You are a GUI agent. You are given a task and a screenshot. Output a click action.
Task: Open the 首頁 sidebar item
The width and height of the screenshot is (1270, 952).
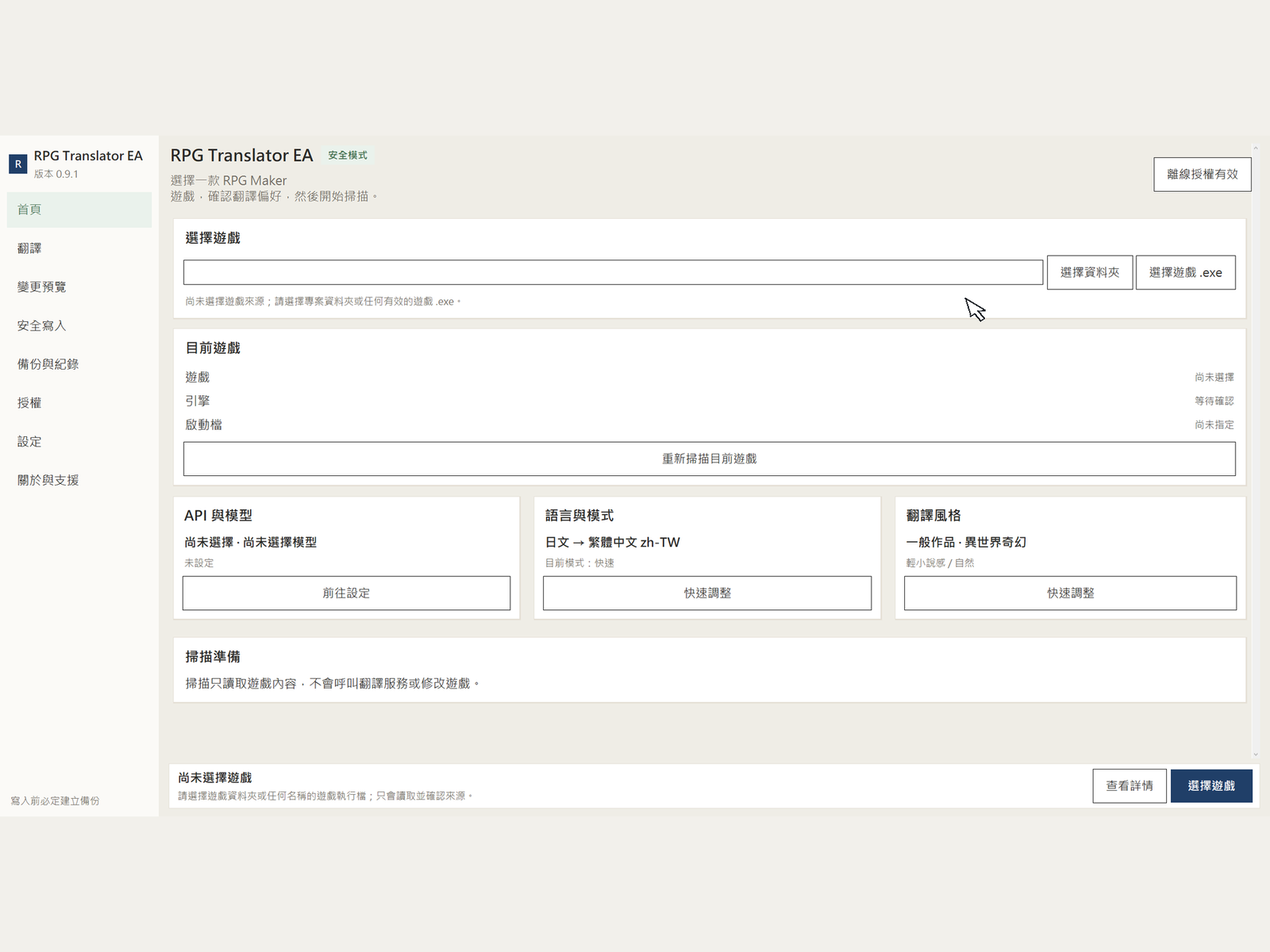[79, 209]
